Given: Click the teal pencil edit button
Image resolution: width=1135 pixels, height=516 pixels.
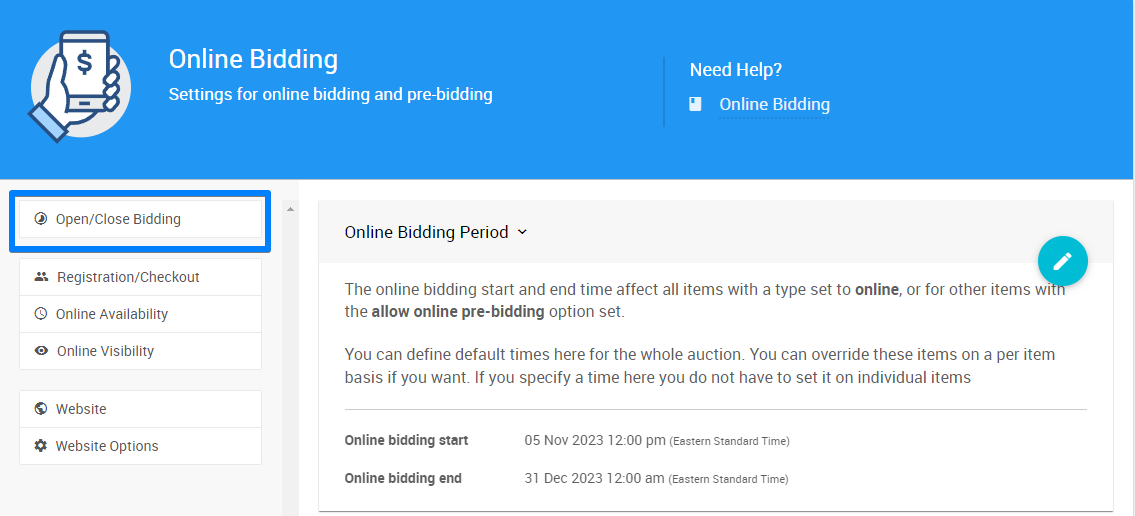Looking at the screenshot, I should tap(1062, 261).
